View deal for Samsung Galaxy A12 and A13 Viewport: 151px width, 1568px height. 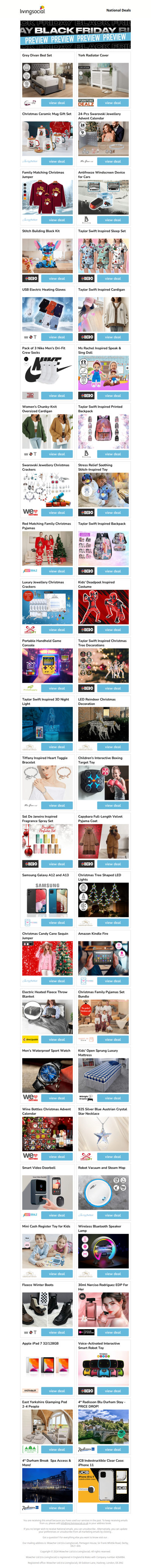coord(57,923)
